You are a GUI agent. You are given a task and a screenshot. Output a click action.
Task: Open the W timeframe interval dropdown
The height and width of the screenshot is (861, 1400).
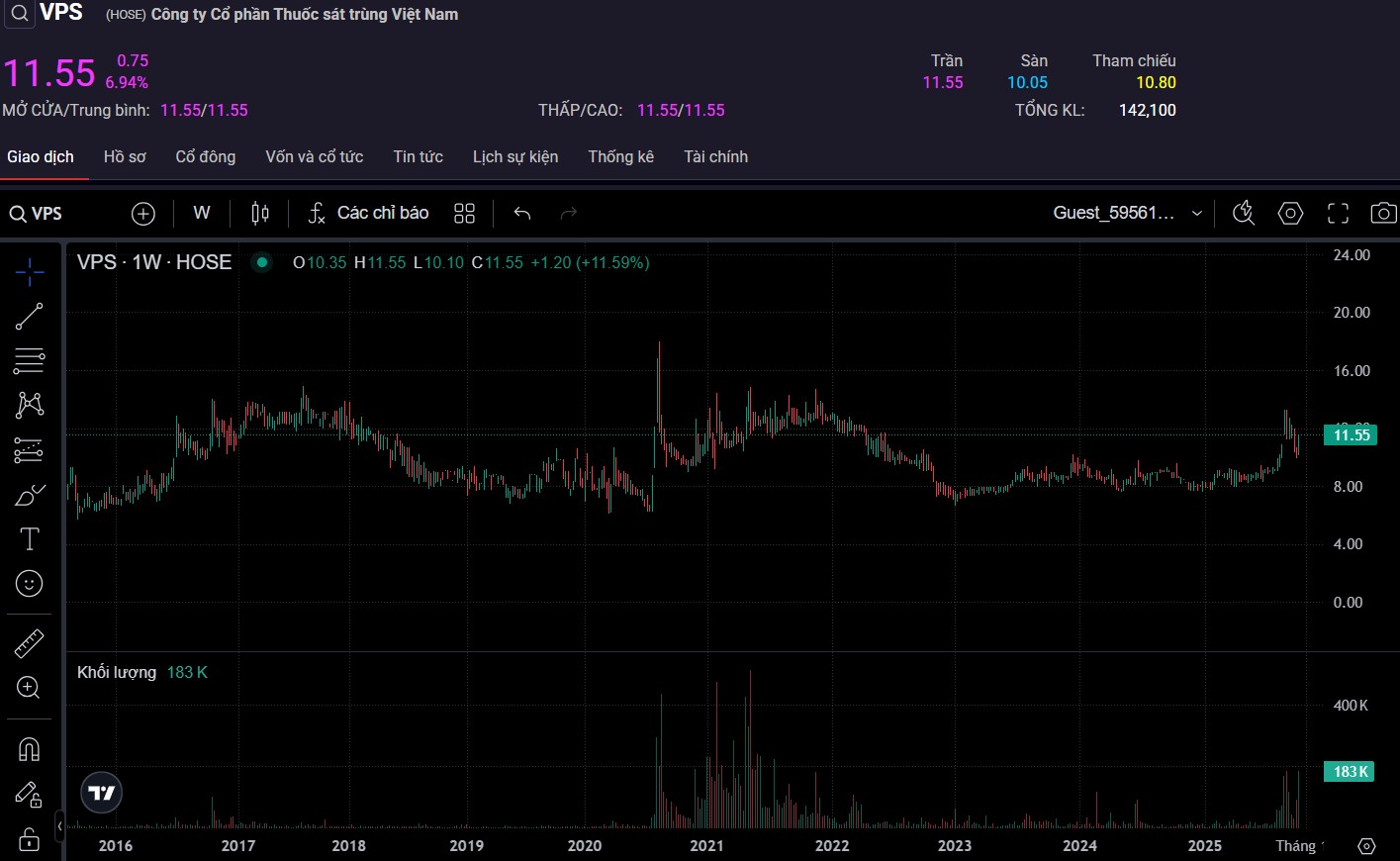click(202, 213)
